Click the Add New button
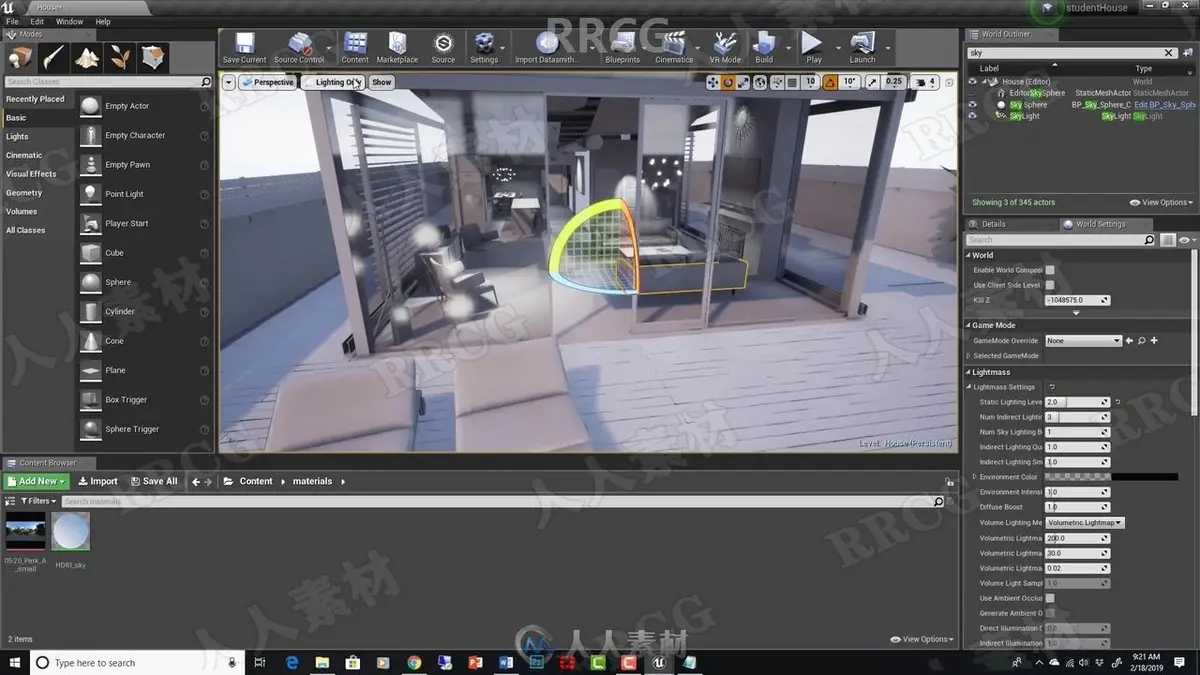 pos(37,481)
